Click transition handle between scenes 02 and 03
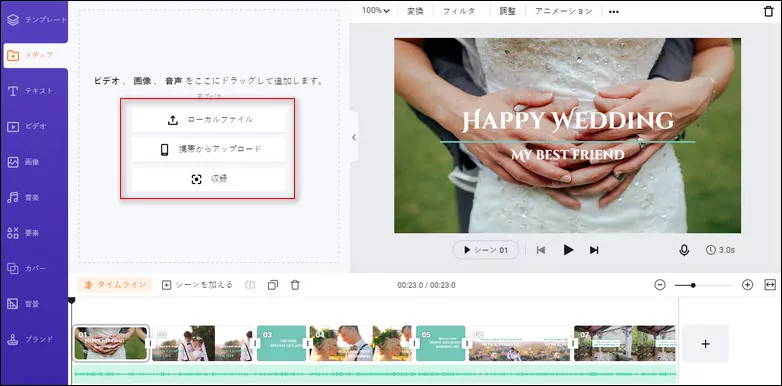Viewport: 782px width, 386px height. 255,344
